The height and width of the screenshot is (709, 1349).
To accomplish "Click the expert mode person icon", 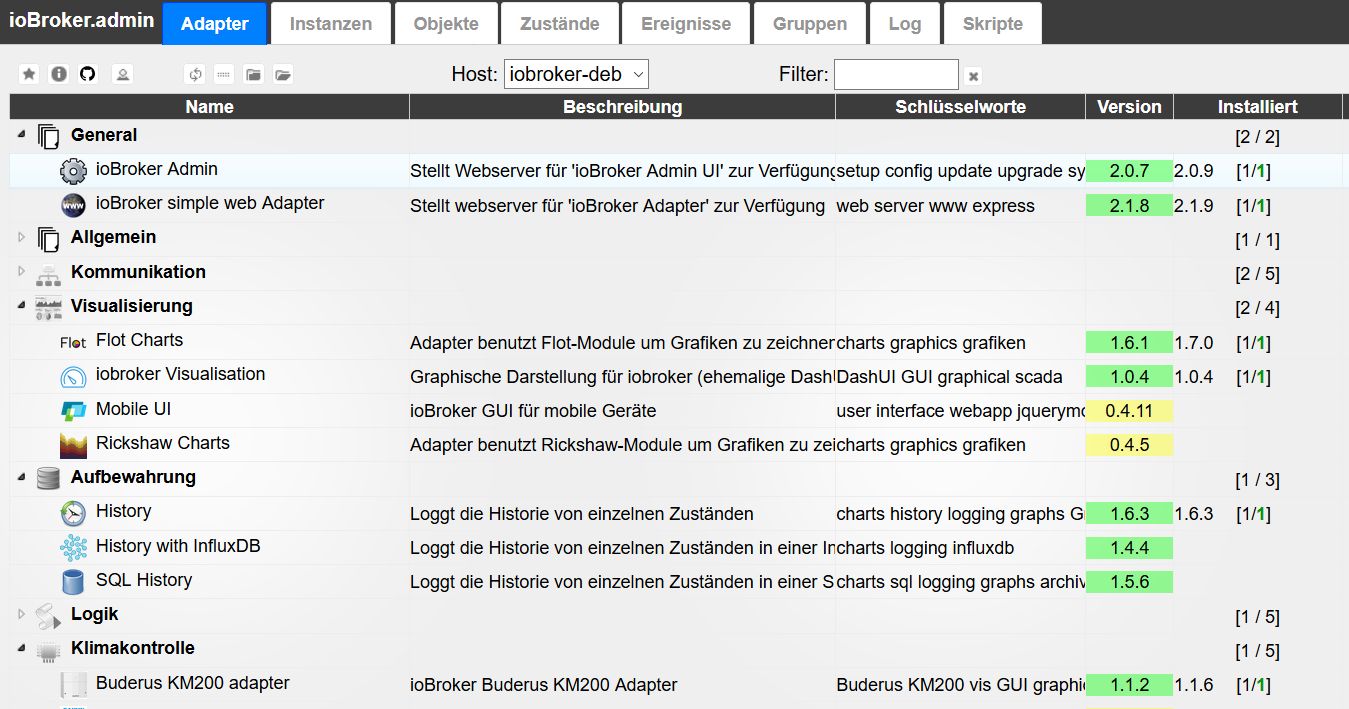I will 122,74.
